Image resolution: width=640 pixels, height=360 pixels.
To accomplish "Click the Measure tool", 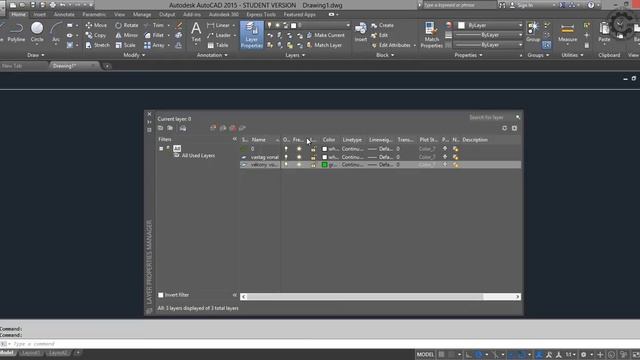I will (567, 33).
